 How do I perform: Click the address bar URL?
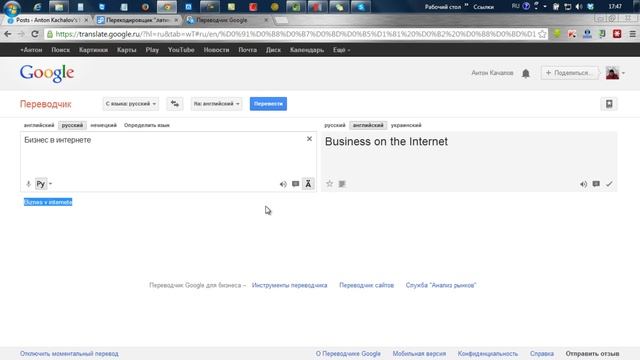(x=295, y=34)
